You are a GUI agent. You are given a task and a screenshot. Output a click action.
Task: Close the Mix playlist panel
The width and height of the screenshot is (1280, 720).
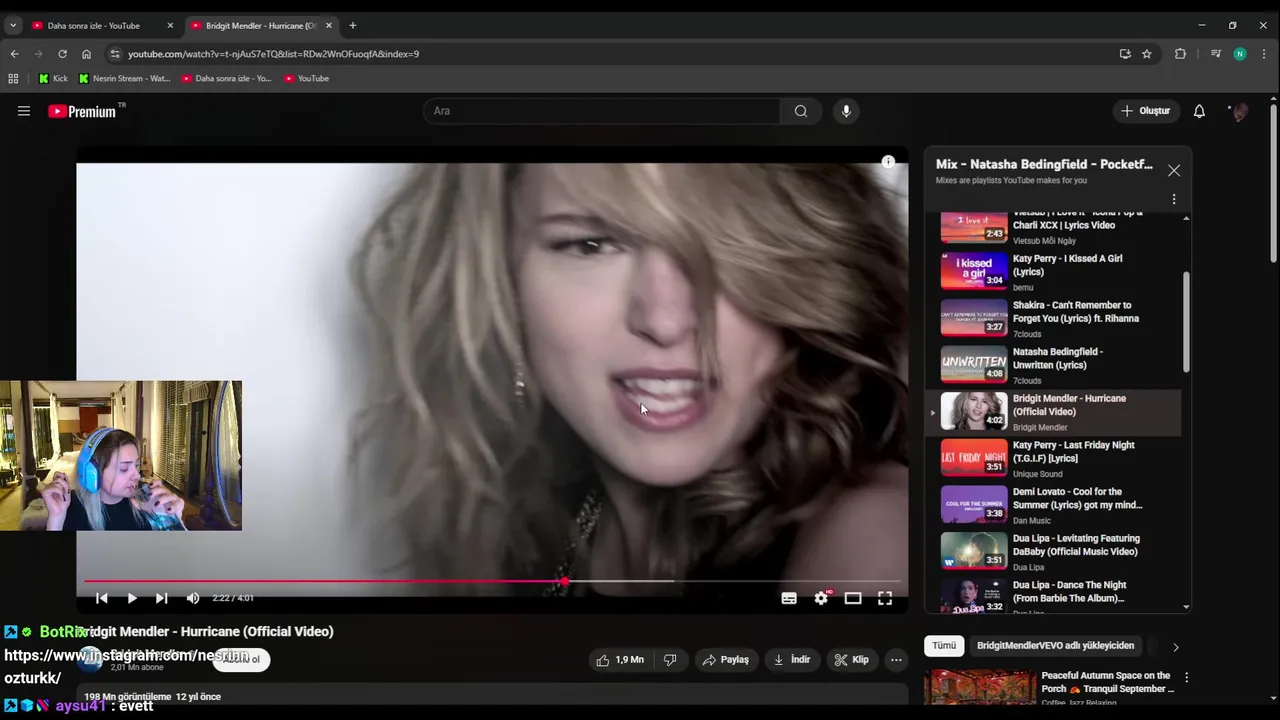click(1174, 171)
